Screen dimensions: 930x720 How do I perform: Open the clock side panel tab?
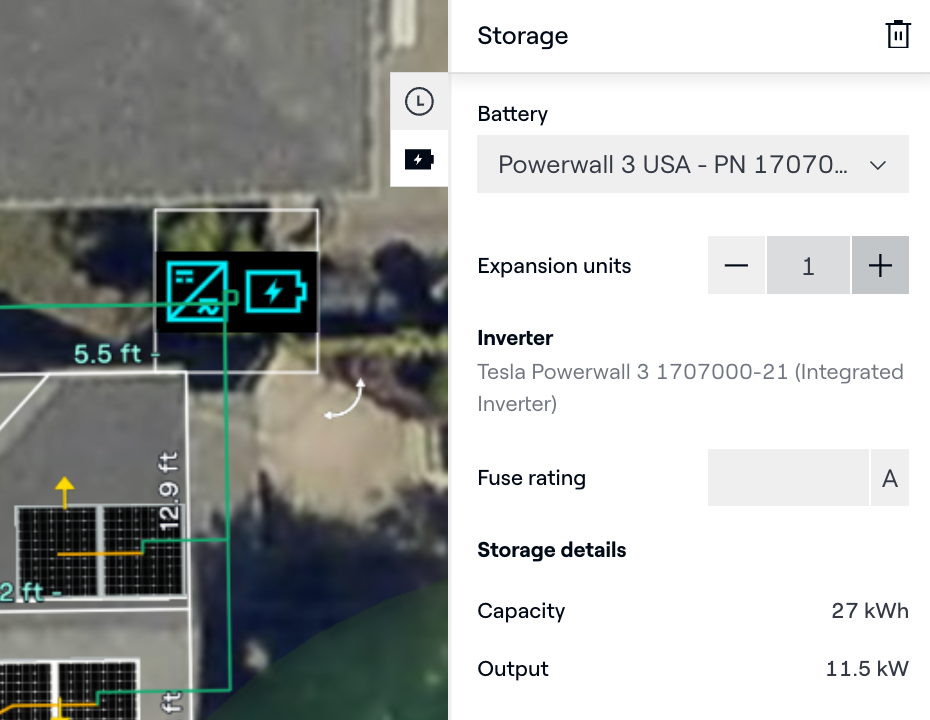(419, 101)
